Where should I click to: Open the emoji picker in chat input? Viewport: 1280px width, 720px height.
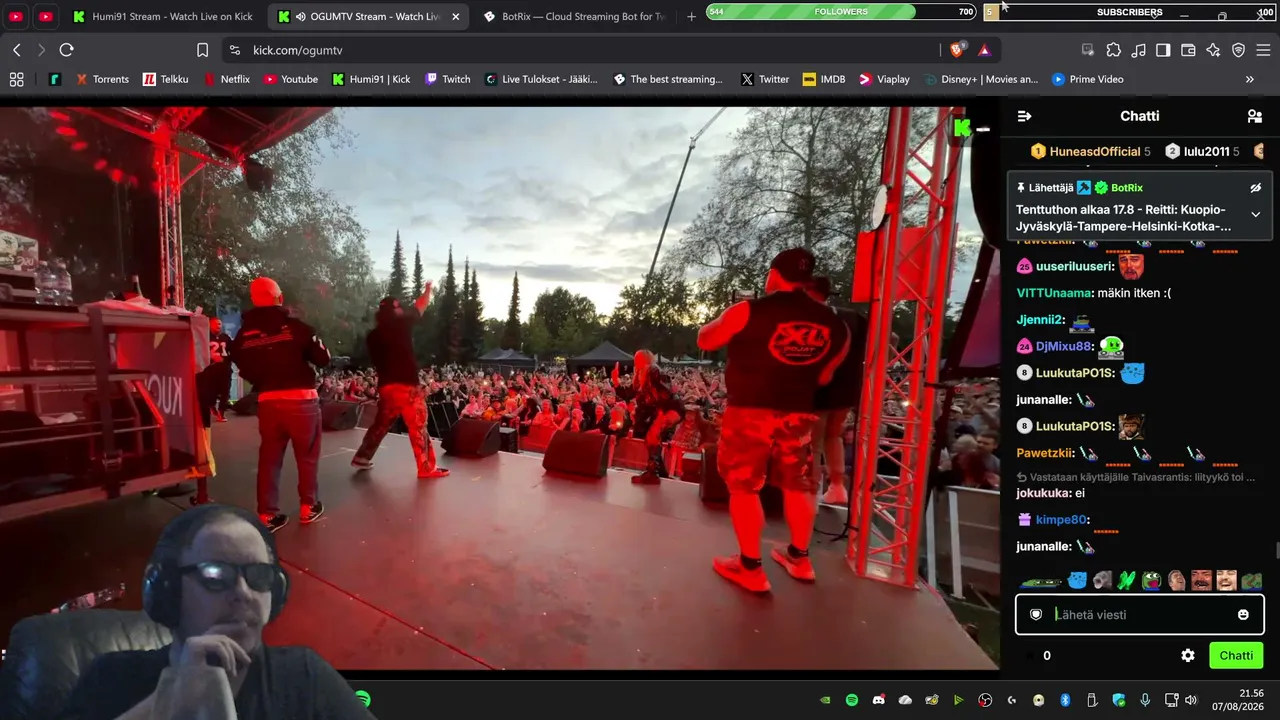point(1243,615)
